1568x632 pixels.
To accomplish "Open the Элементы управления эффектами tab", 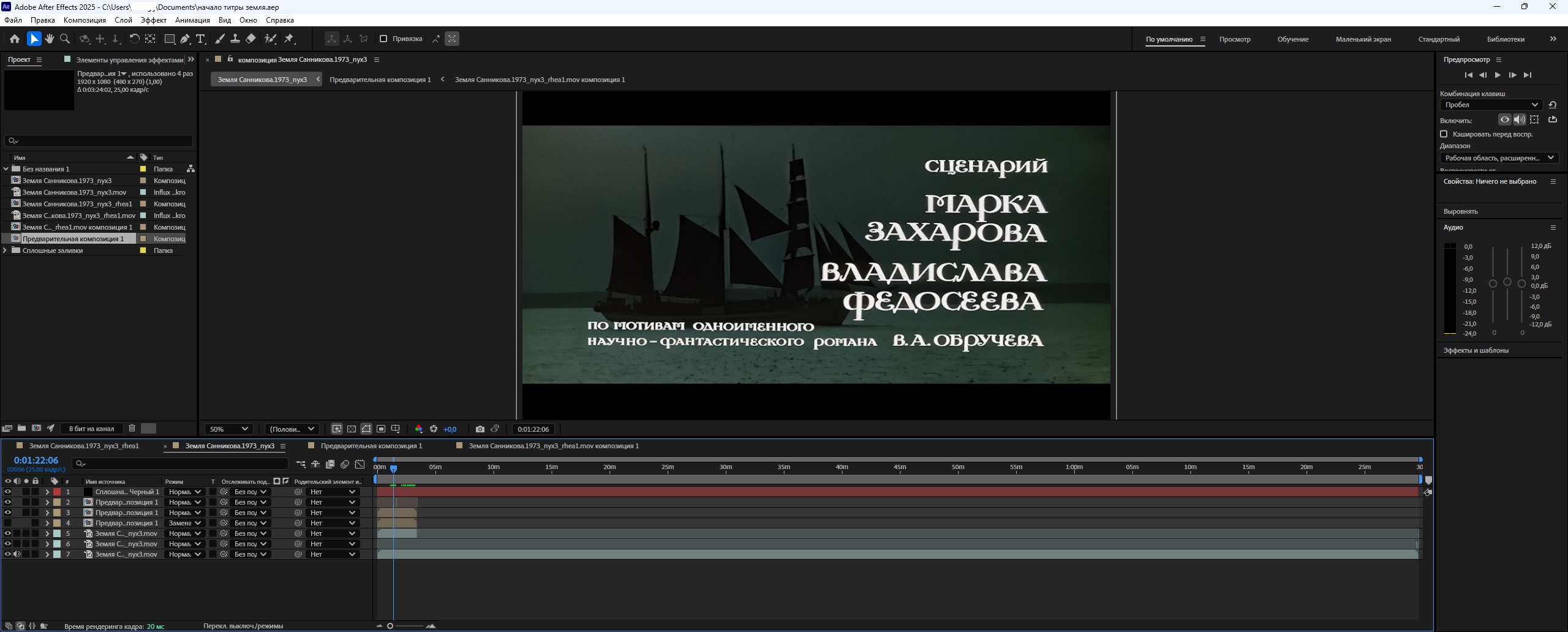I will pos(129,60).
